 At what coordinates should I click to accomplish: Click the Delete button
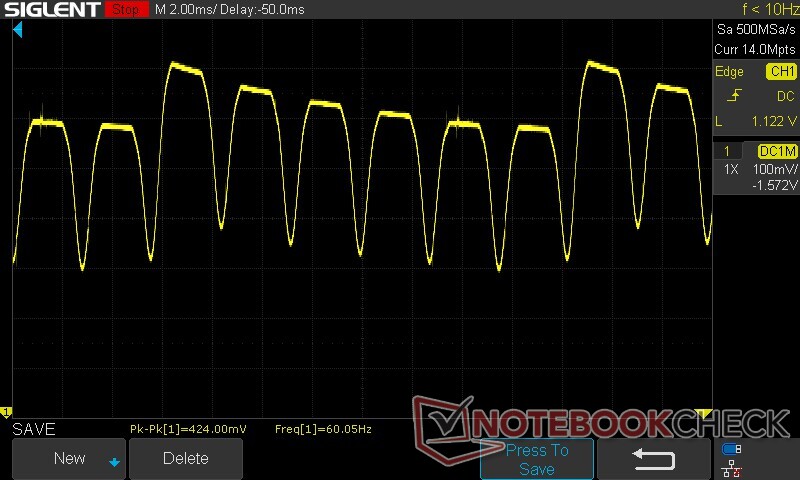click(186, 459)
